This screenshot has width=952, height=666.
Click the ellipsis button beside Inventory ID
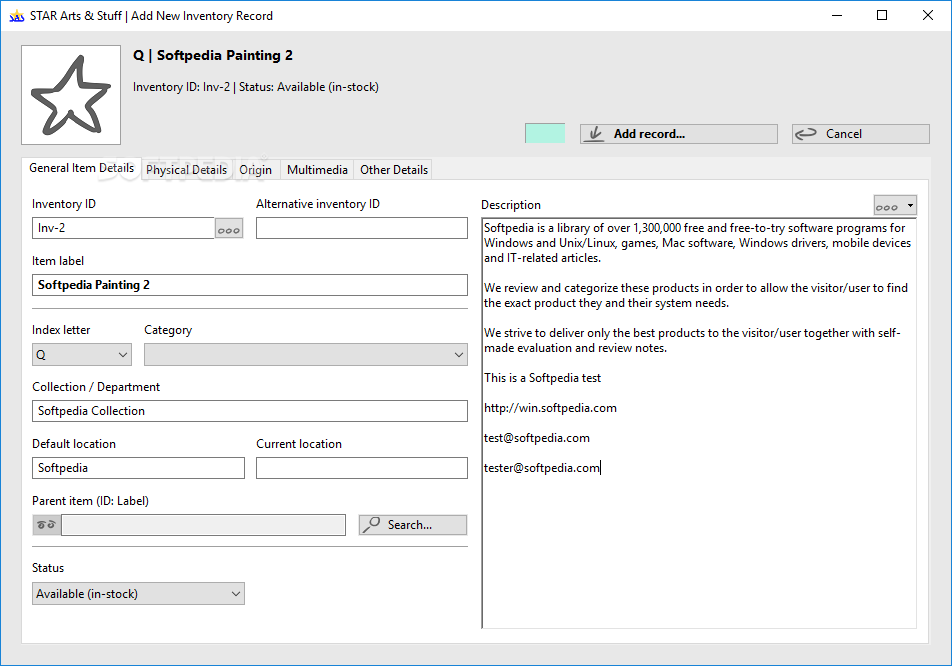[229, 229]
